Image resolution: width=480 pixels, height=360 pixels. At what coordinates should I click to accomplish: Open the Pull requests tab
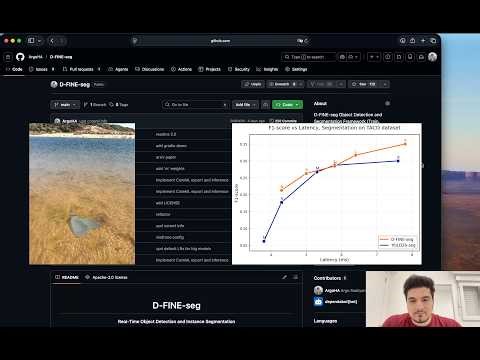click(82, 69)
